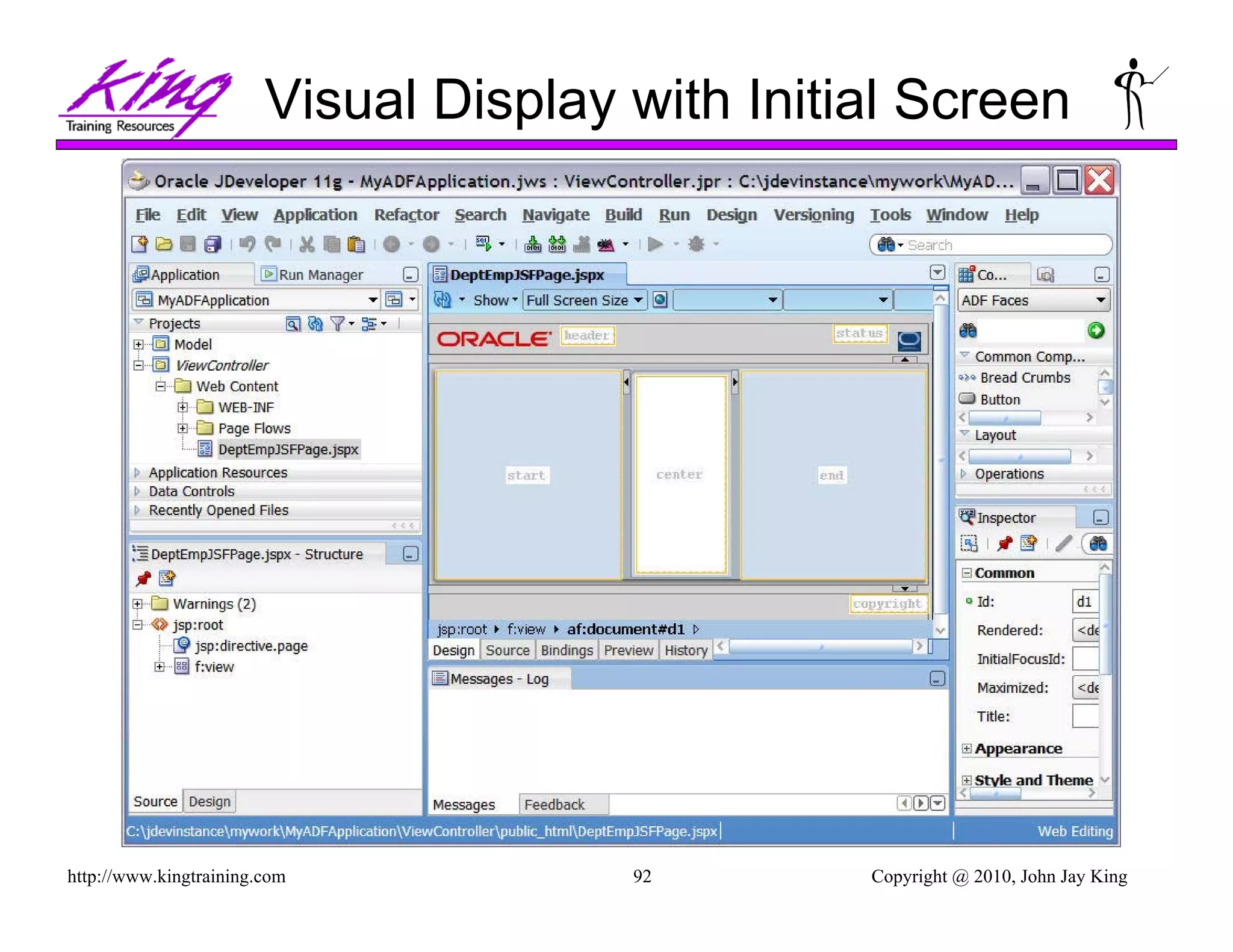Click the Title input field in Inspector
The width and height of the screenshot is (1233, 952).
click(1086, 716)
